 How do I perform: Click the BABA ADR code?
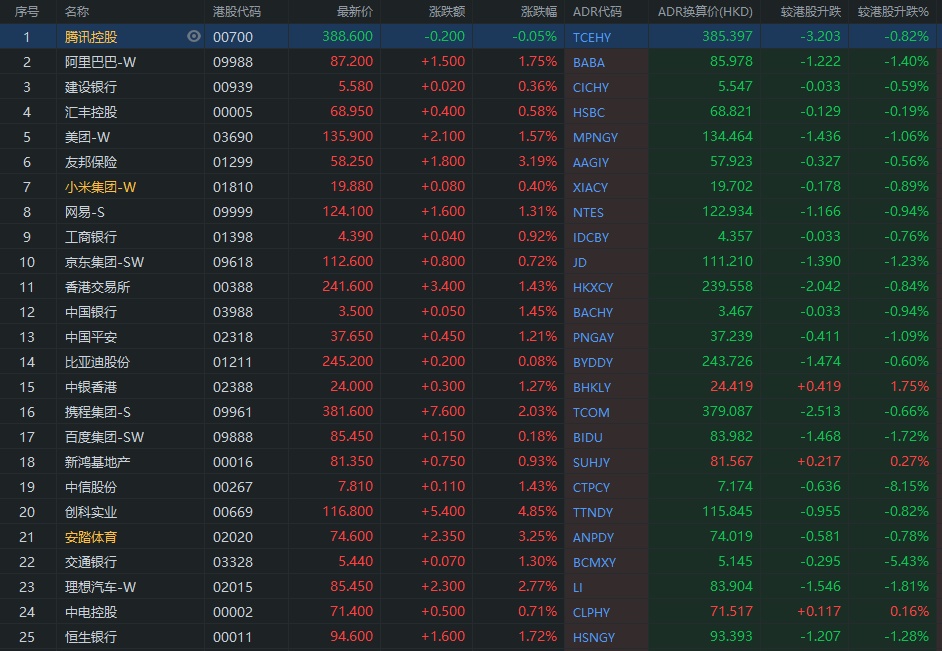588,62
